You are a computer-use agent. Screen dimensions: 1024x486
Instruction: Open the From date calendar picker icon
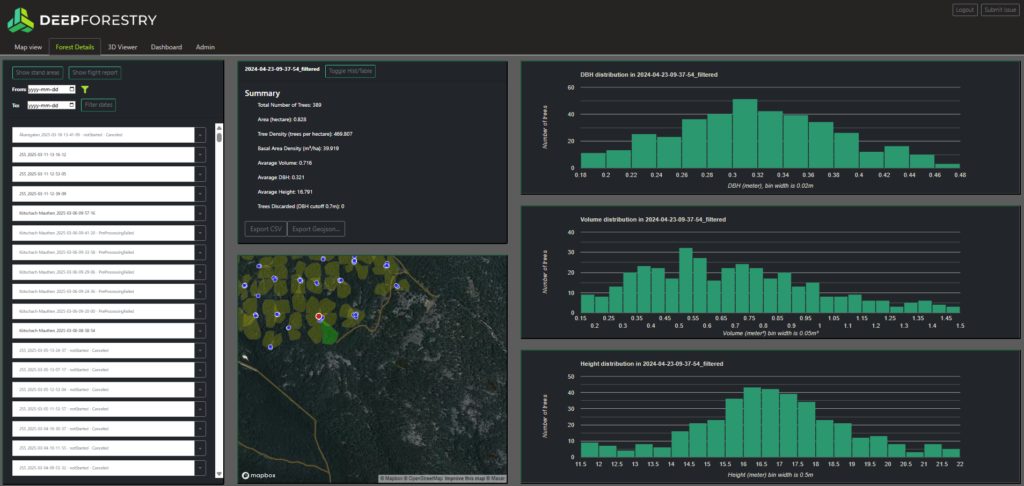72,89
